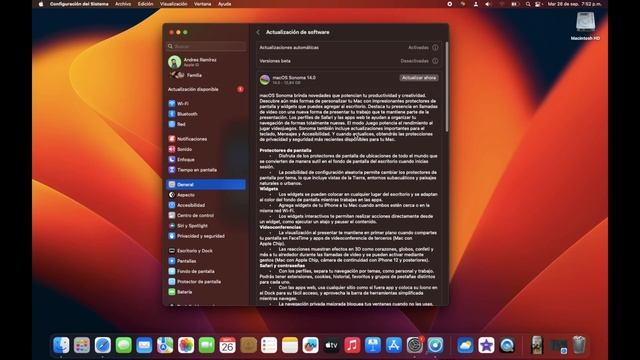
Task: Open Control Center in menu bar
Action: (x=538, y=4)
